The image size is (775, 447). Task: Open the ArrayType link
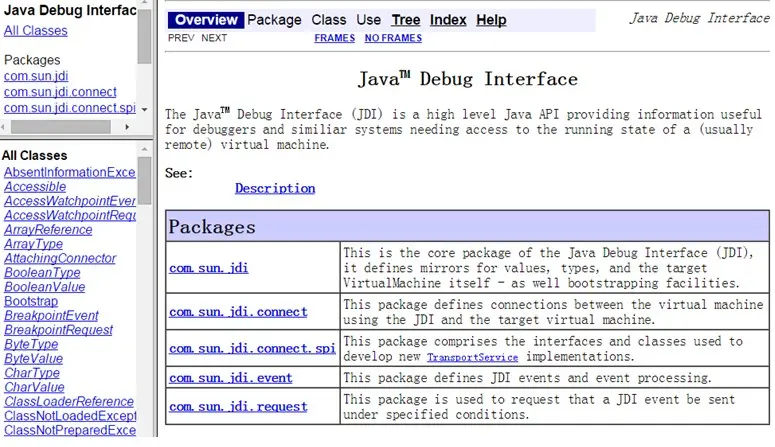[34, 244]
